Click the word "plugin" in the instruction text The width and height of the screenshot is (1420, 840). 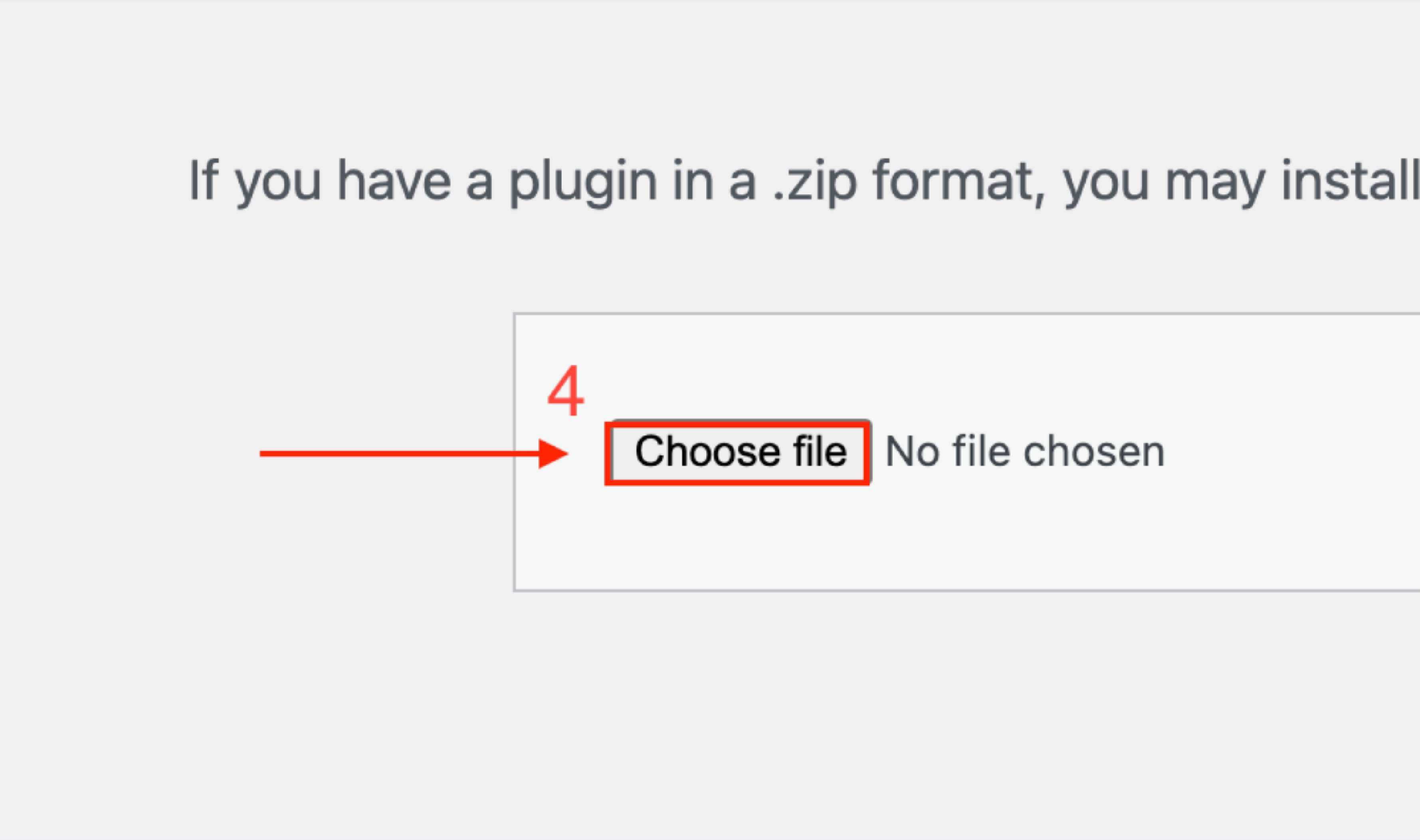[582, 181]
